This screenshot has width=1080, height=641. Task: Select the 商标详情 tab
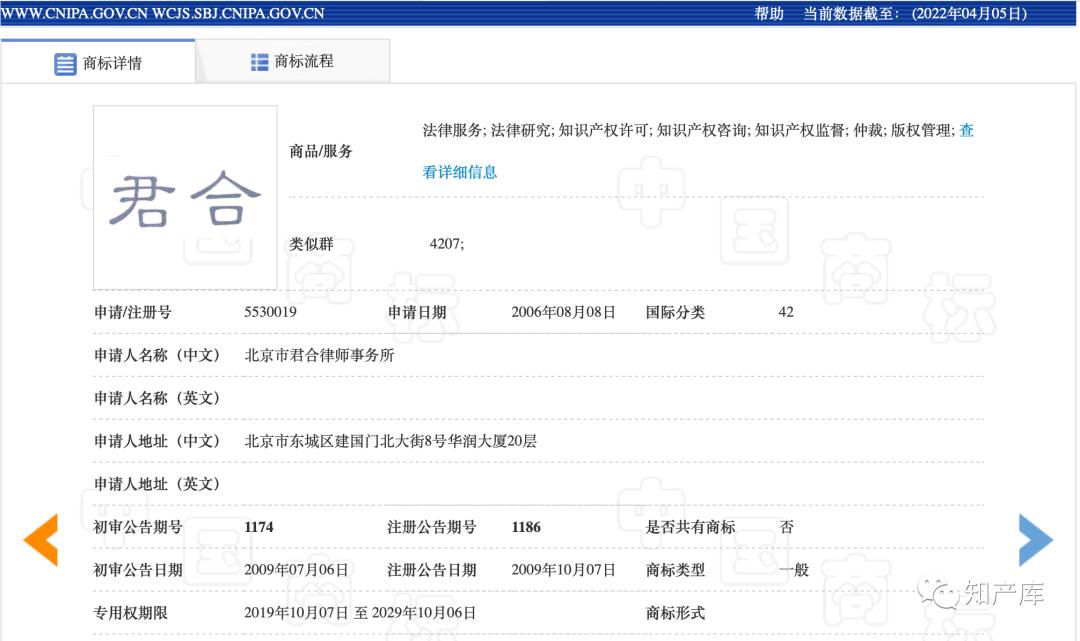tap(110, 61)
